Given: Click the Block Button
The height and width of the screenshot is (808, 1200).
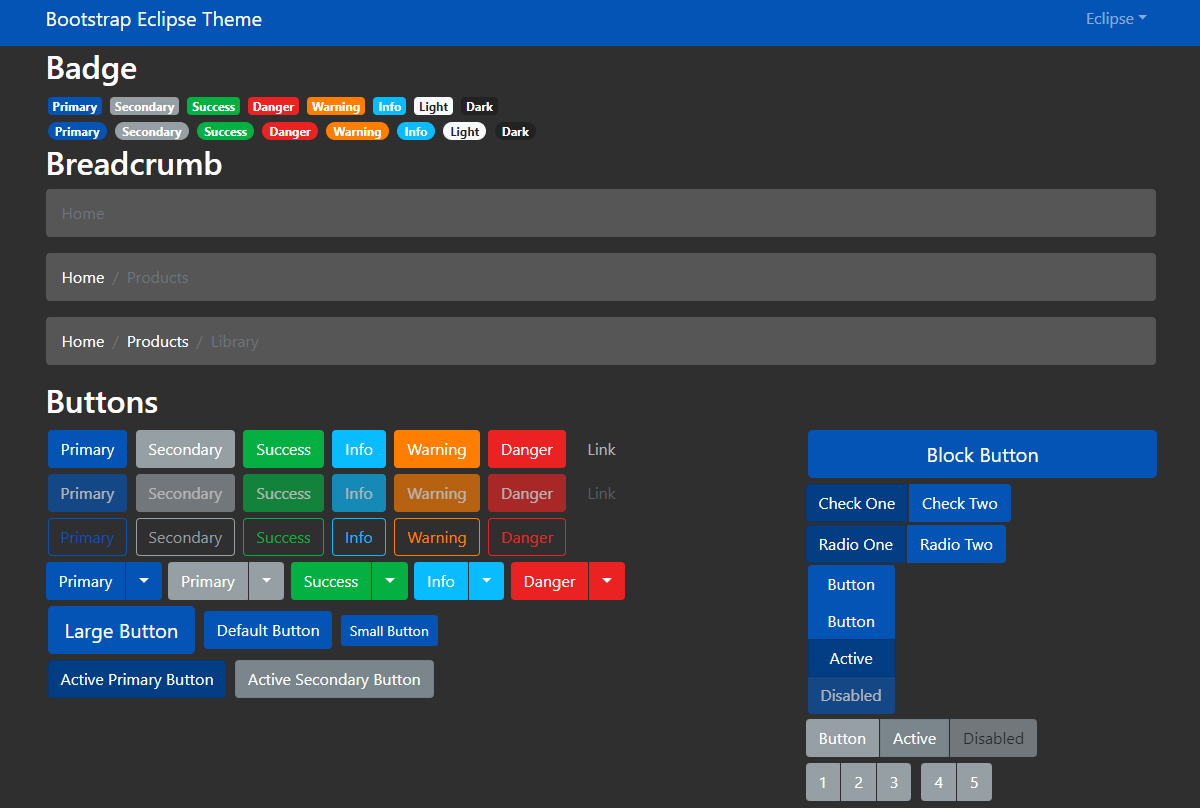Looking at the screenshot, I should tap(981, 454).
